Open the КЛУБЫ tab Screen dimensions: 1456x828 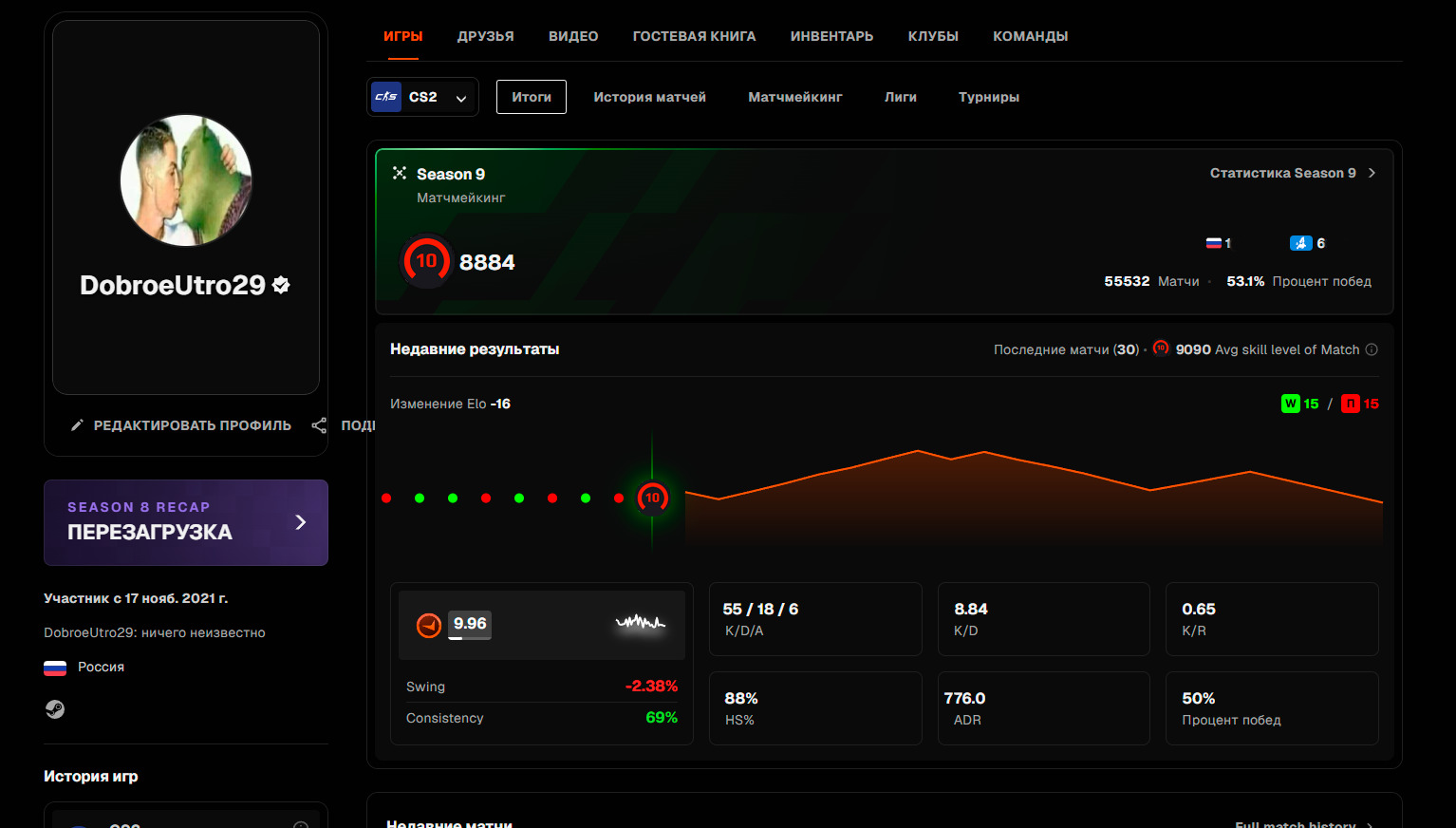933,36
